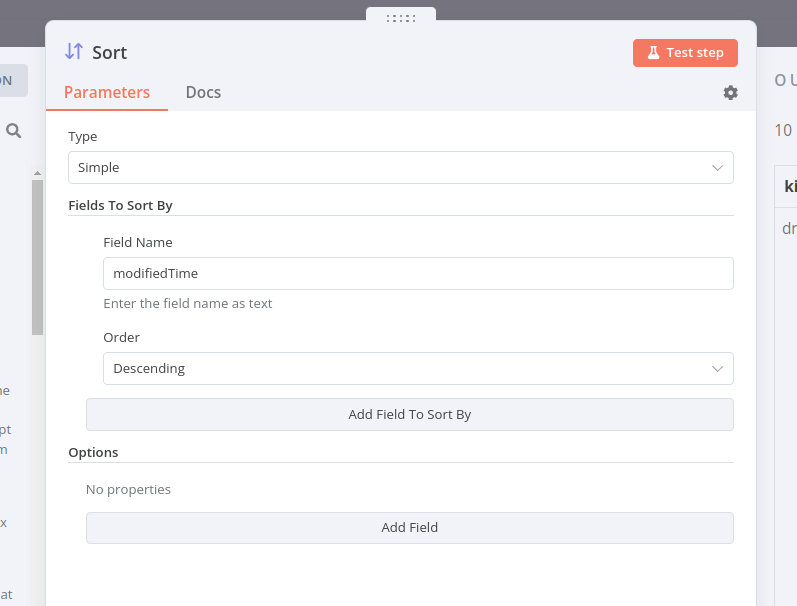
Task: Click the flask icon on Test step
Action: (653, 53)
